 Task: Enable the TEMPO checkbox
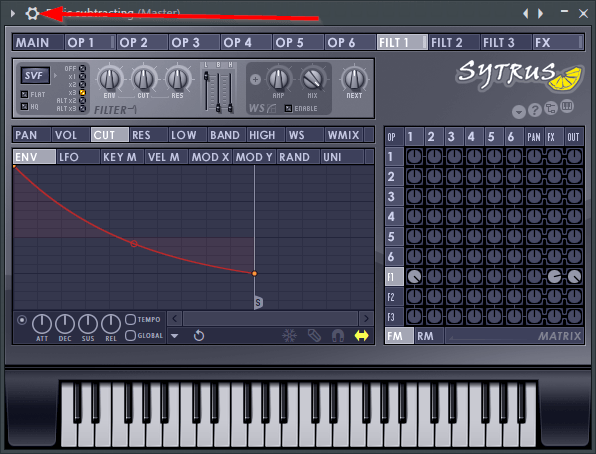[130, 319]
